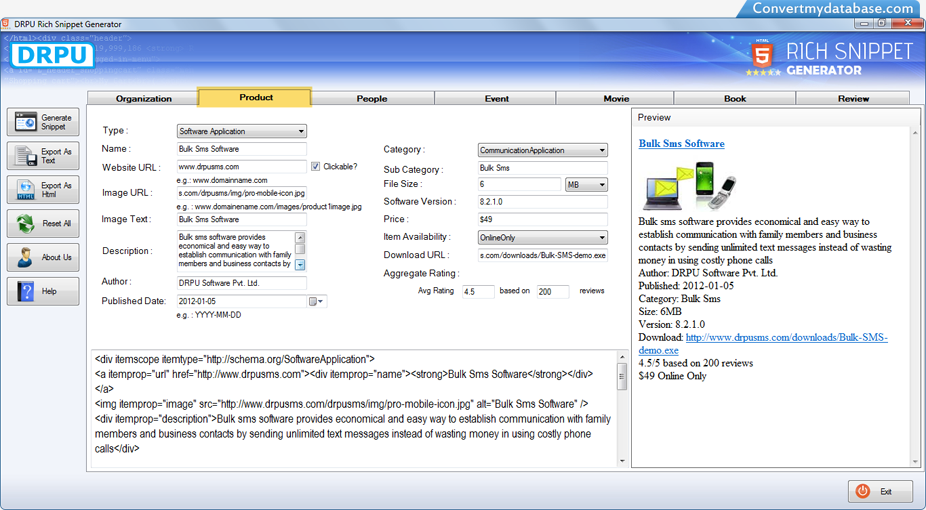Open About Us person icon
Screen dimensions: 926x510
[25, 257]
